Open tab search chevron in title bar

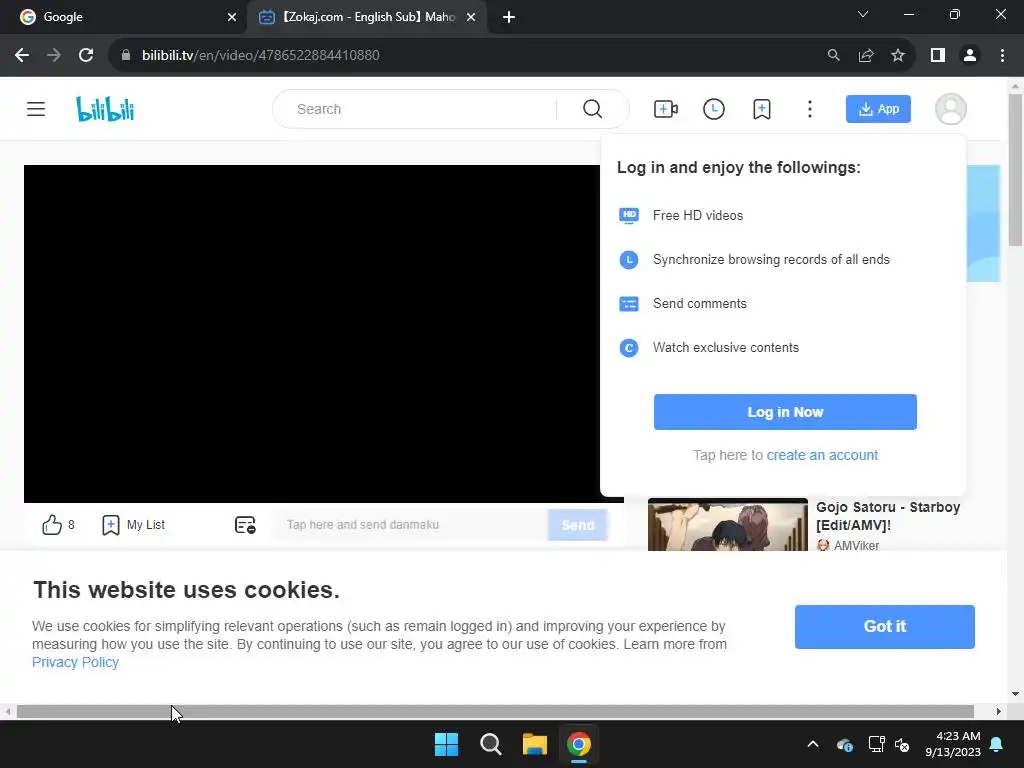(863, 14)
